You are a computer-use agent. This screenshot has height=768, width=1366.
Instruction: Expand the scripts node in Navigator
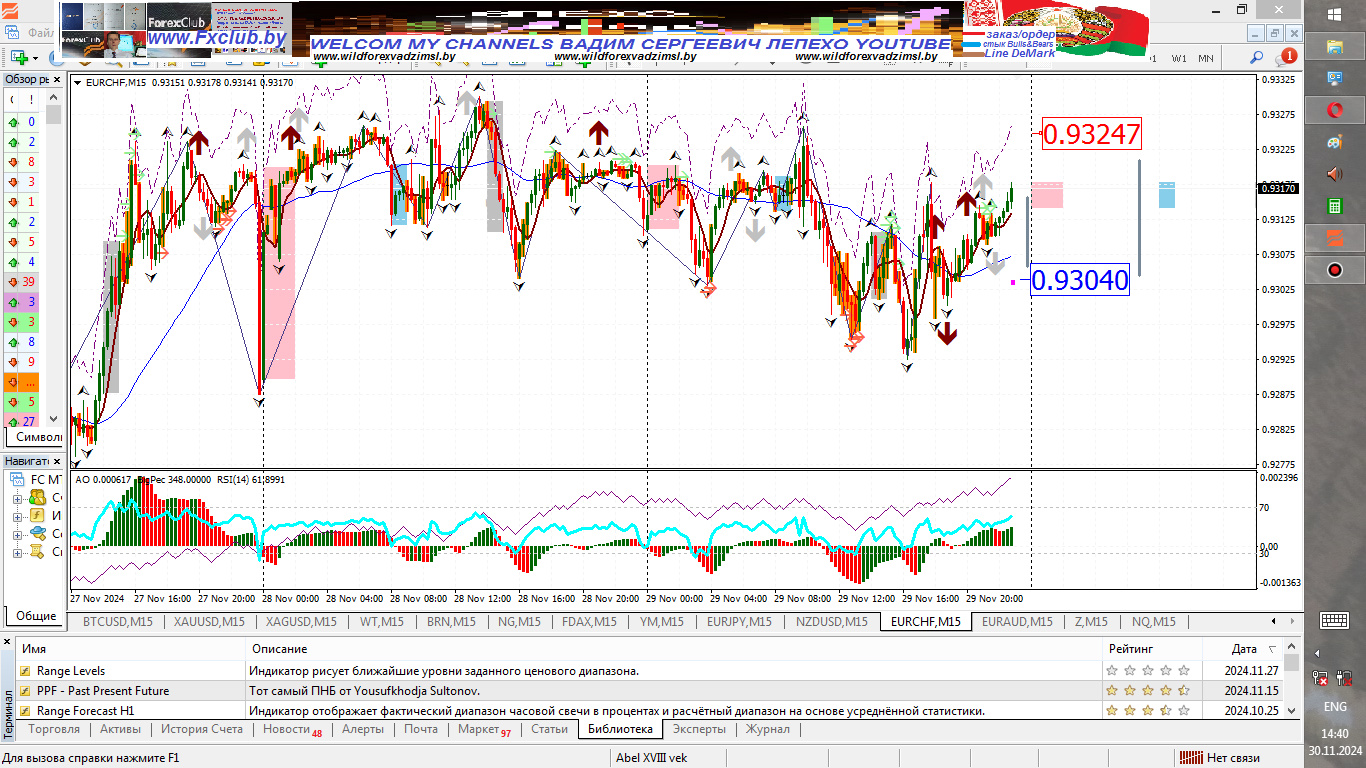tap(17, 552)
